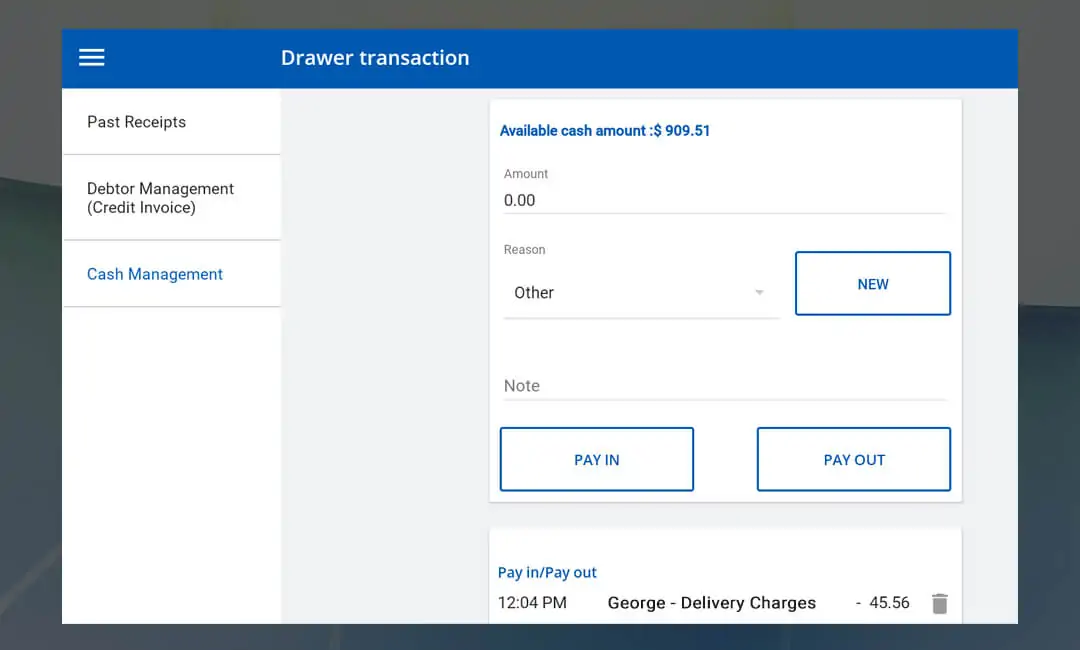
Task: Go to Debtor Management (Credit Invoice)
Action: pos(160,198)
